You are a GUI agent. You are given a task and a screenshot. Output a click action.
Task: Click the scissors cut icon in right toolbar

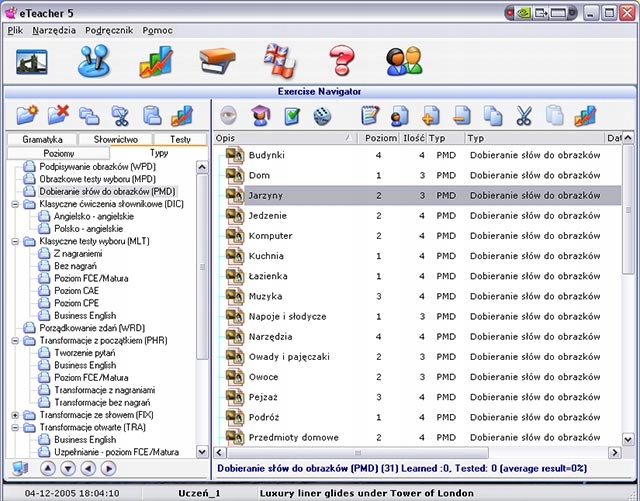(x=524, y=116)
